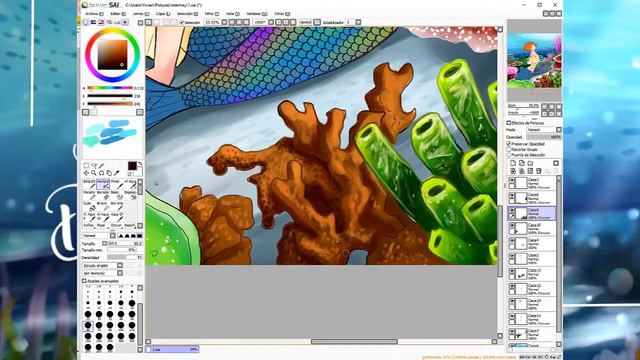Image resolution: width=640 pixels, height=360 pixels.
Task: Switch to the 1.sai canvas tab
Action: pyautogui.click(x=173, y=349)
